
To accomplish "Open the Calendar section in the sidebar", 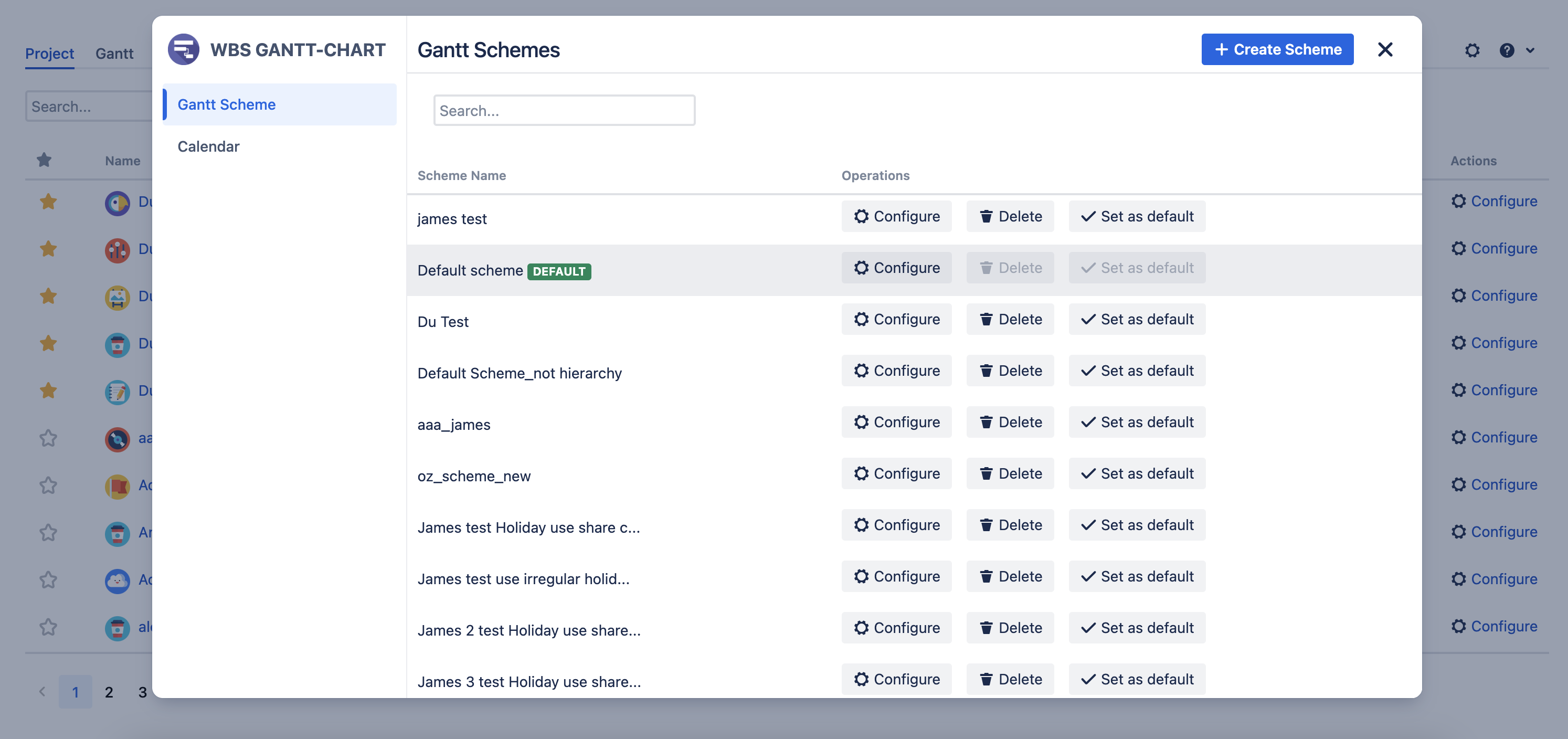I will coord(209,146).
